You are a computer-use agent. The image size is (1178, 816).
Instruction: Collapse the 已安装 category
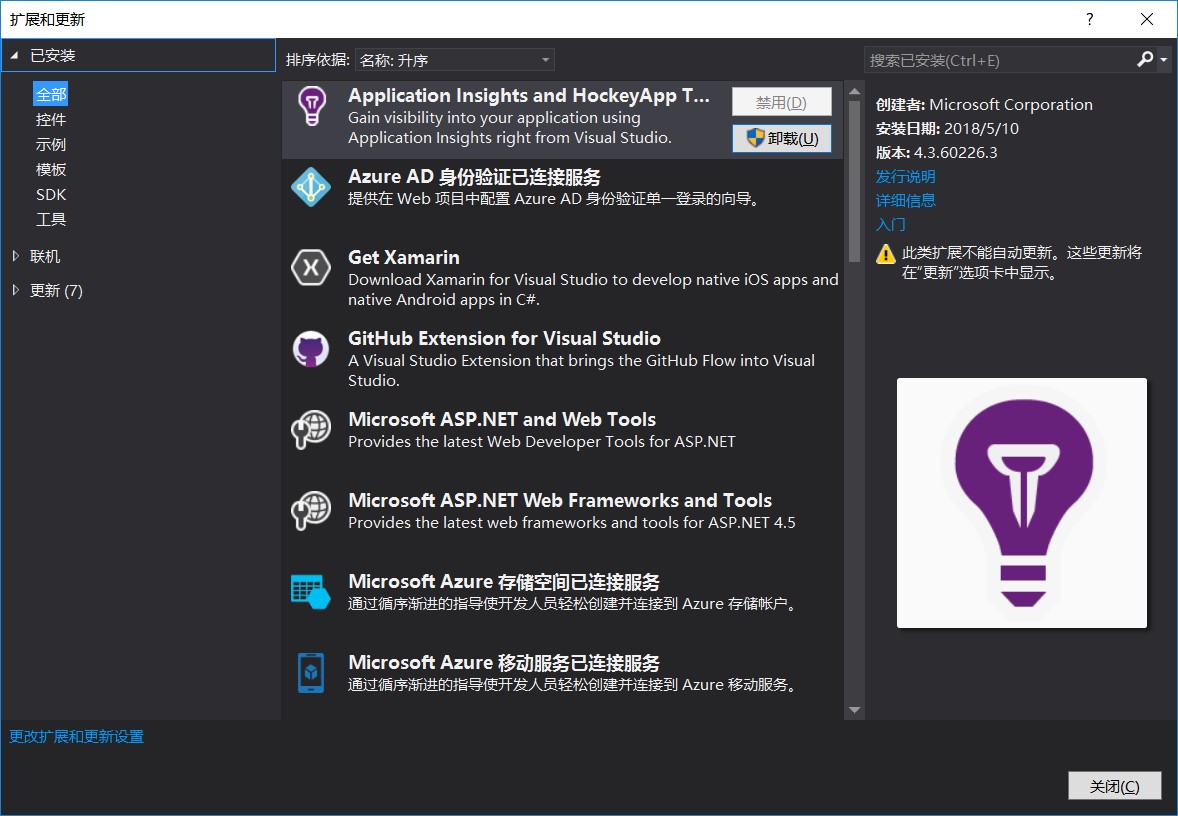pos(14,56)
